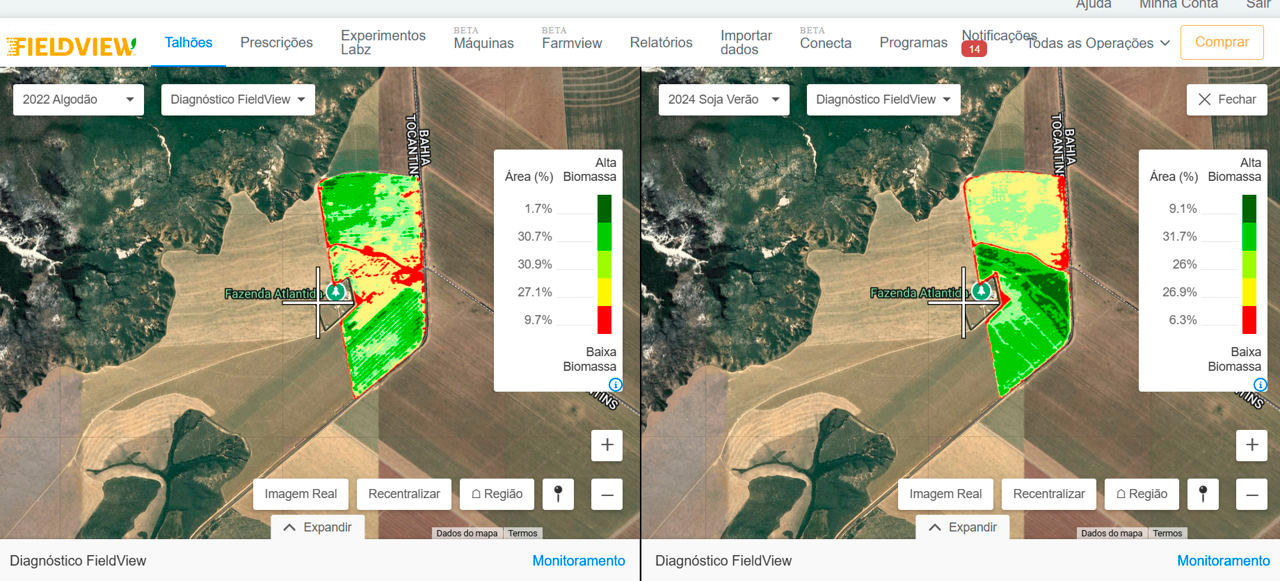Zoom in on the left map
This screenshot has width=1280, height=581.
coord(607,445)
